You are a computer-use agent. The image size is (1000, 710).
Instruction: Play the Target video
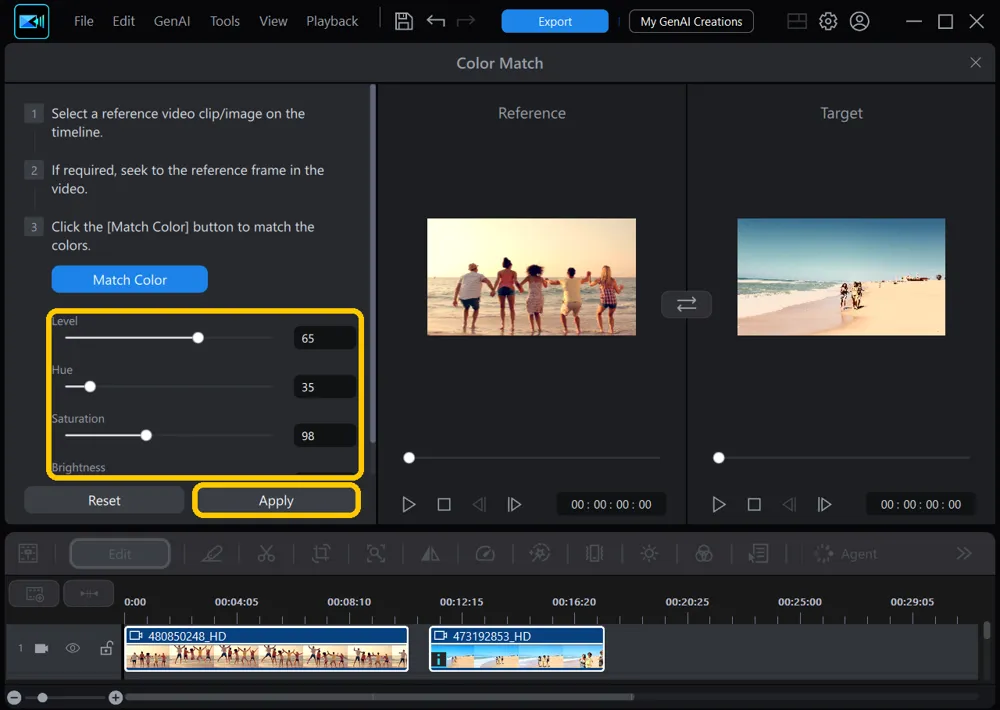pyautogui.click(x=719, y=505)
